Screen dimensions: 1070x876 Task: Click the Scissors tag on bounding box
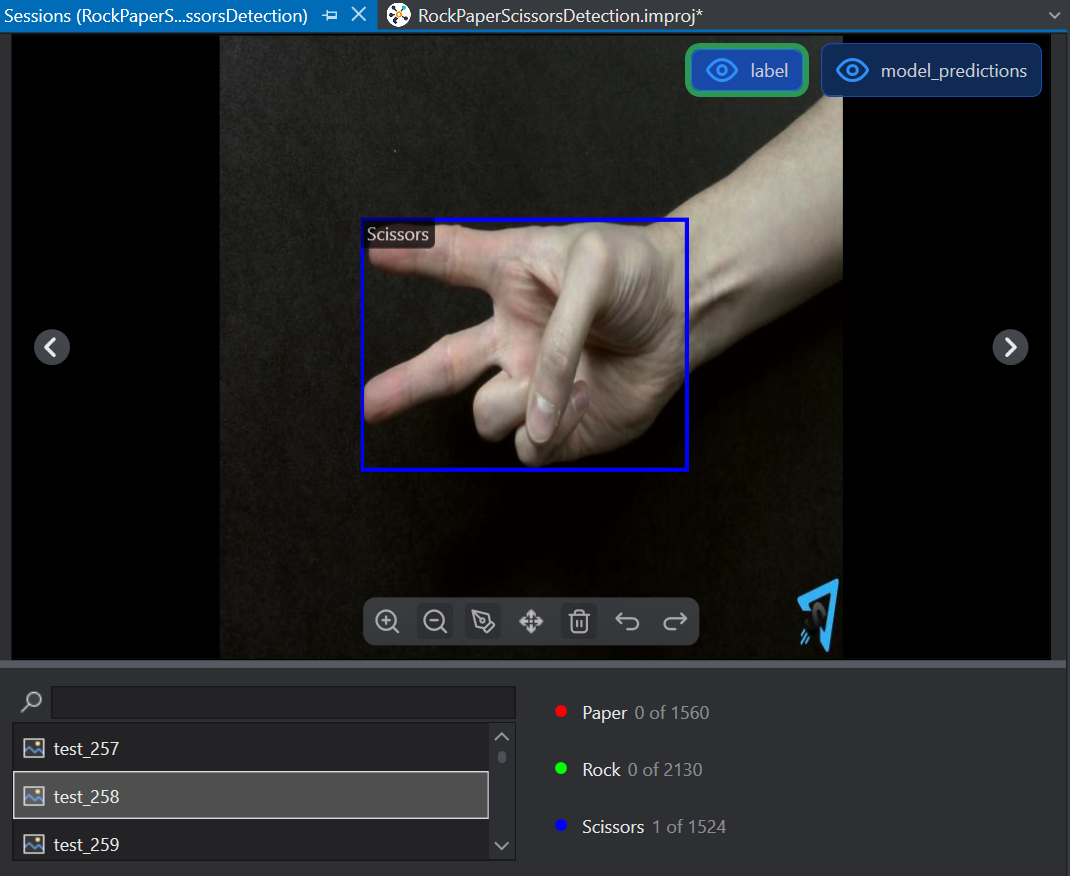click(x=398, y=234)
